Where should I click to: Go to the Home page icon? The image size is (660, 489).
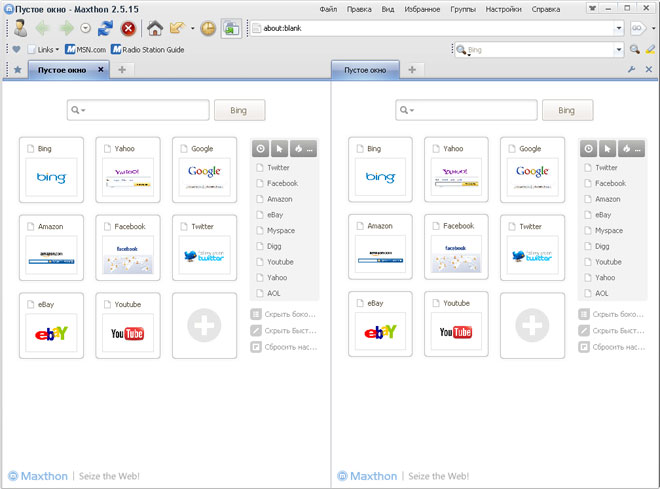pyautogui.click(x=155, y=28)
